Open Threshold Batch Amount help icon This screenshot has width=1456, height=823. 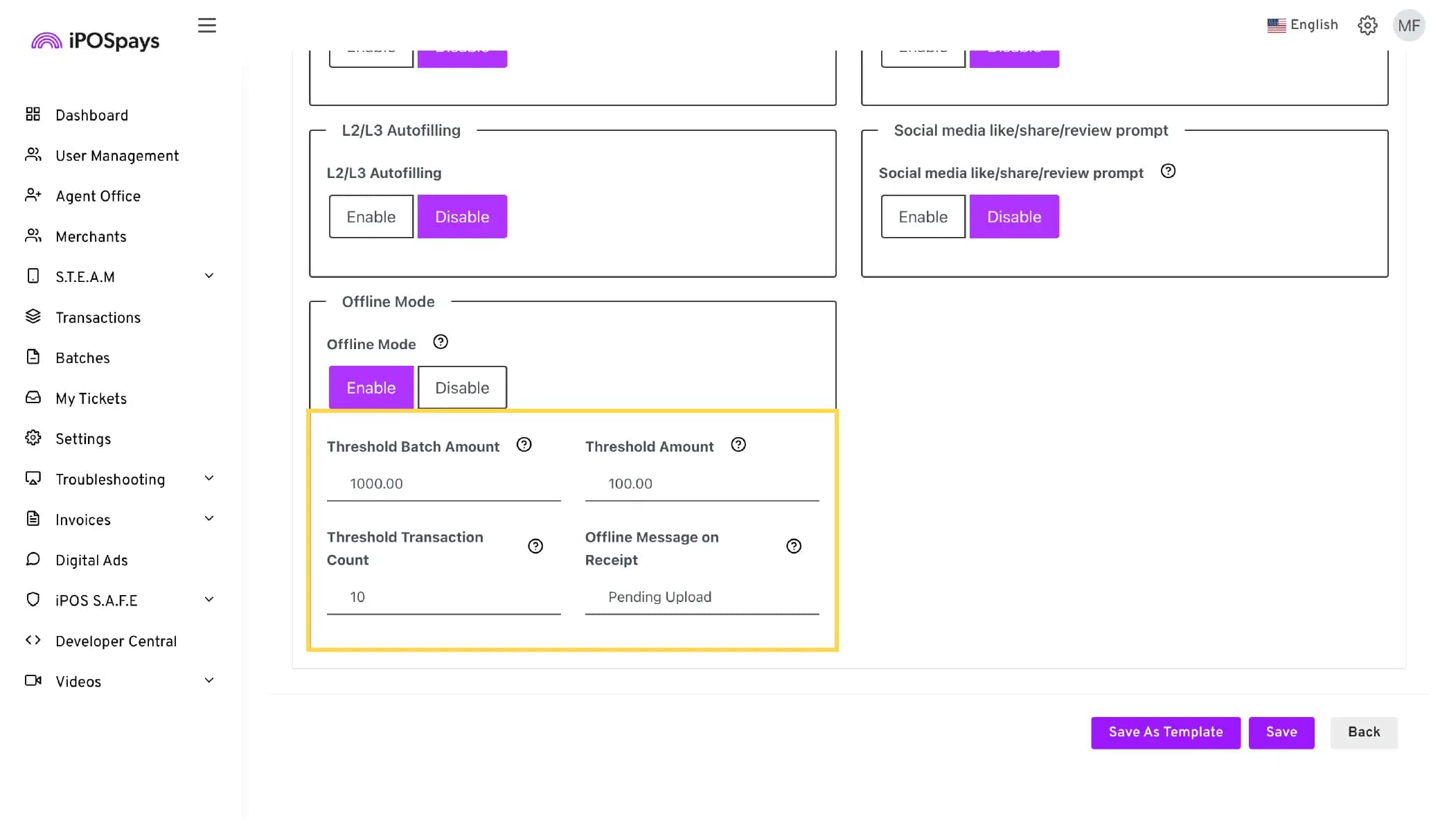[x=524, y=445]
